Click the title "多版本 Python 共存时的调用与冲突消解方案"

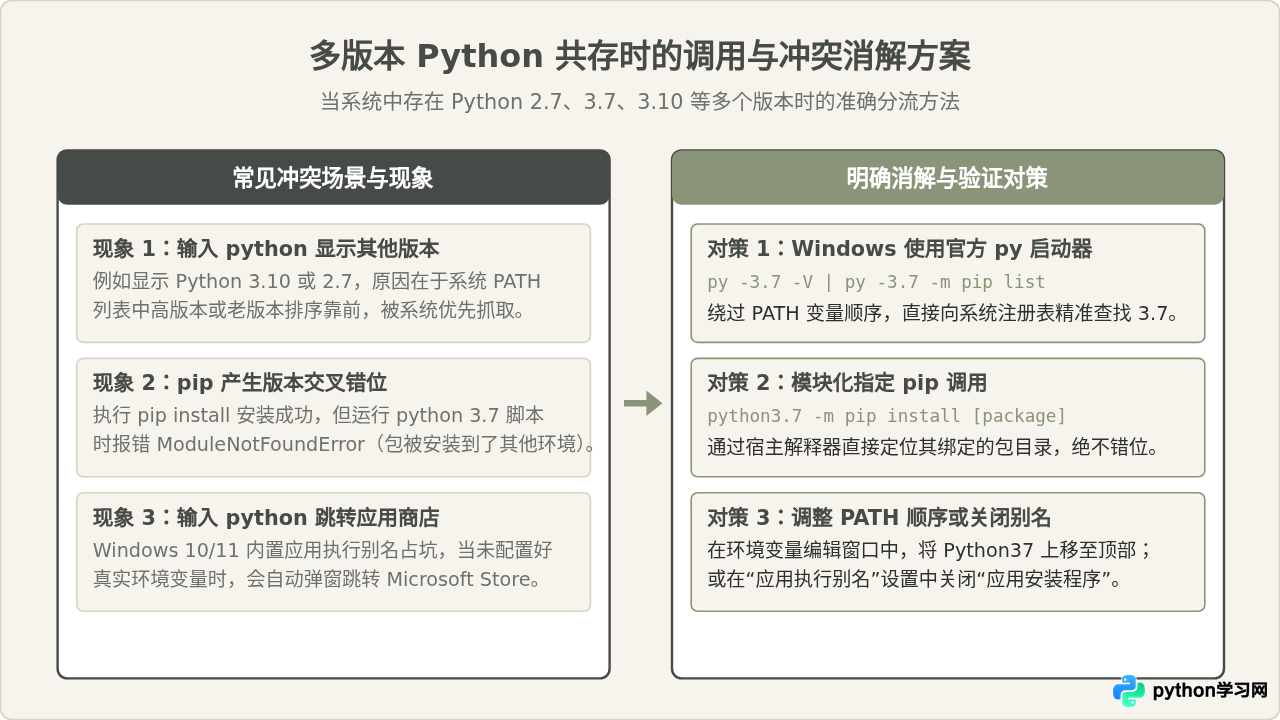640,56
